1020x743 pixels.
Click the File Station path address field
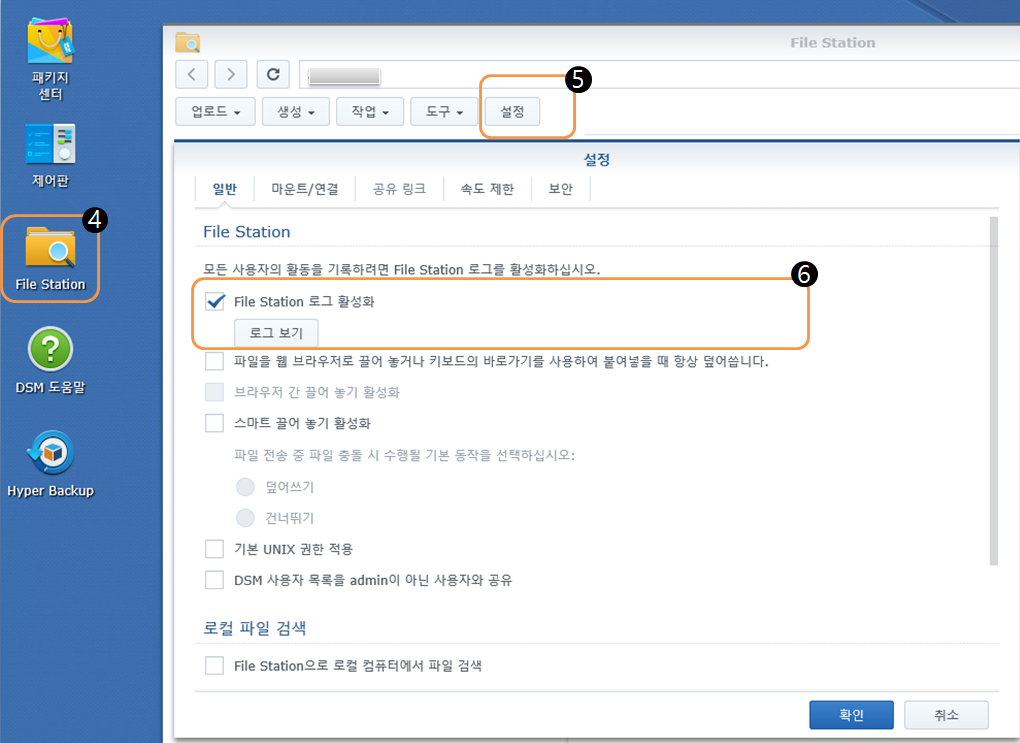pos(659,75)
